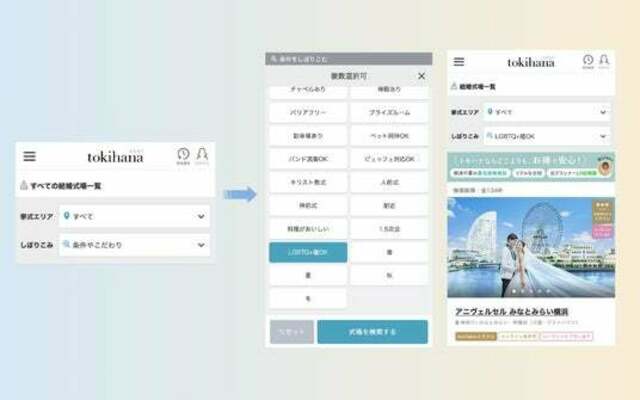Toggle the 1.5次会 filter option

[x=389, y=229]
